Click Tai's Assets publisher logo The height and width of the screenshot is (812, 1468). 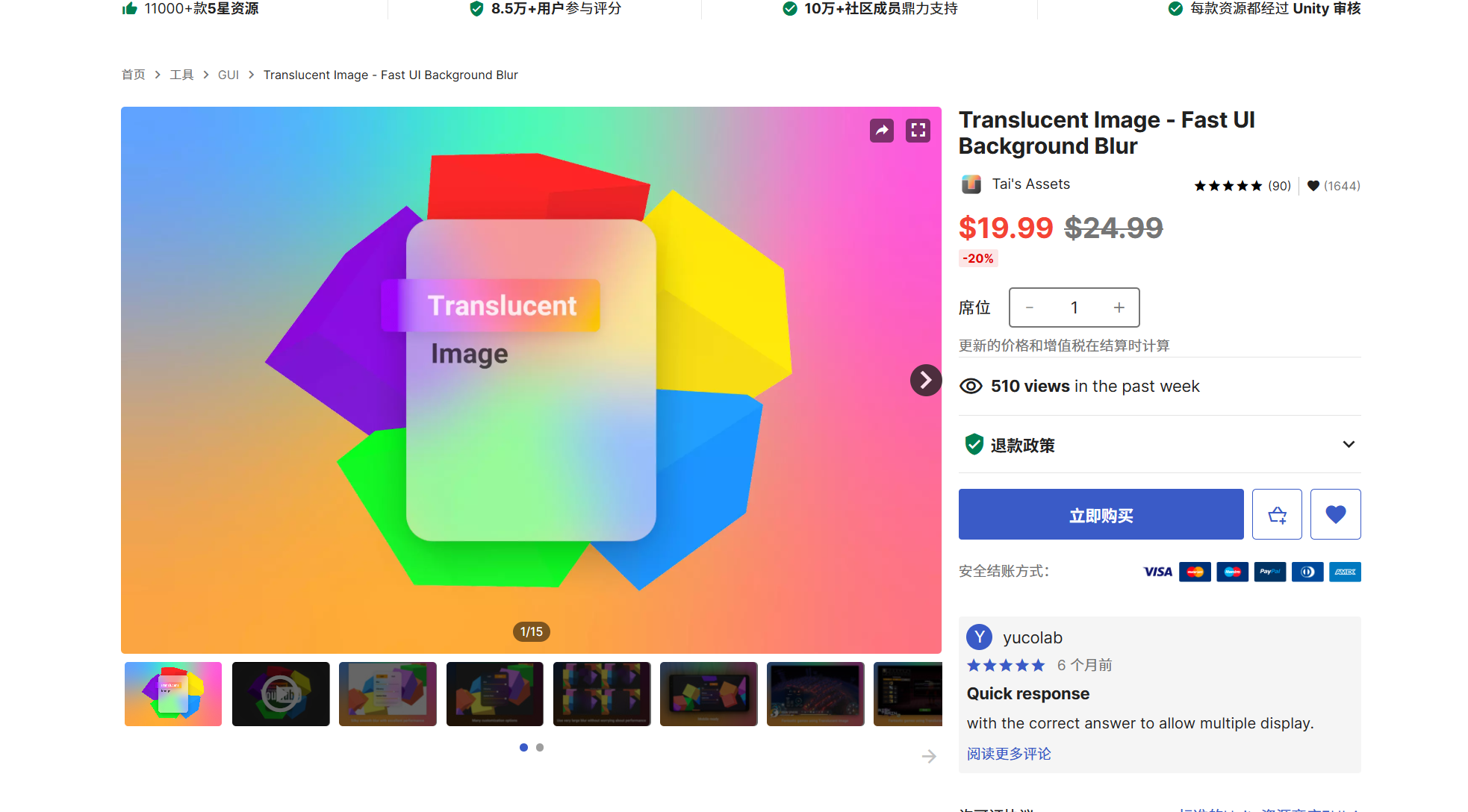point(971,184)
